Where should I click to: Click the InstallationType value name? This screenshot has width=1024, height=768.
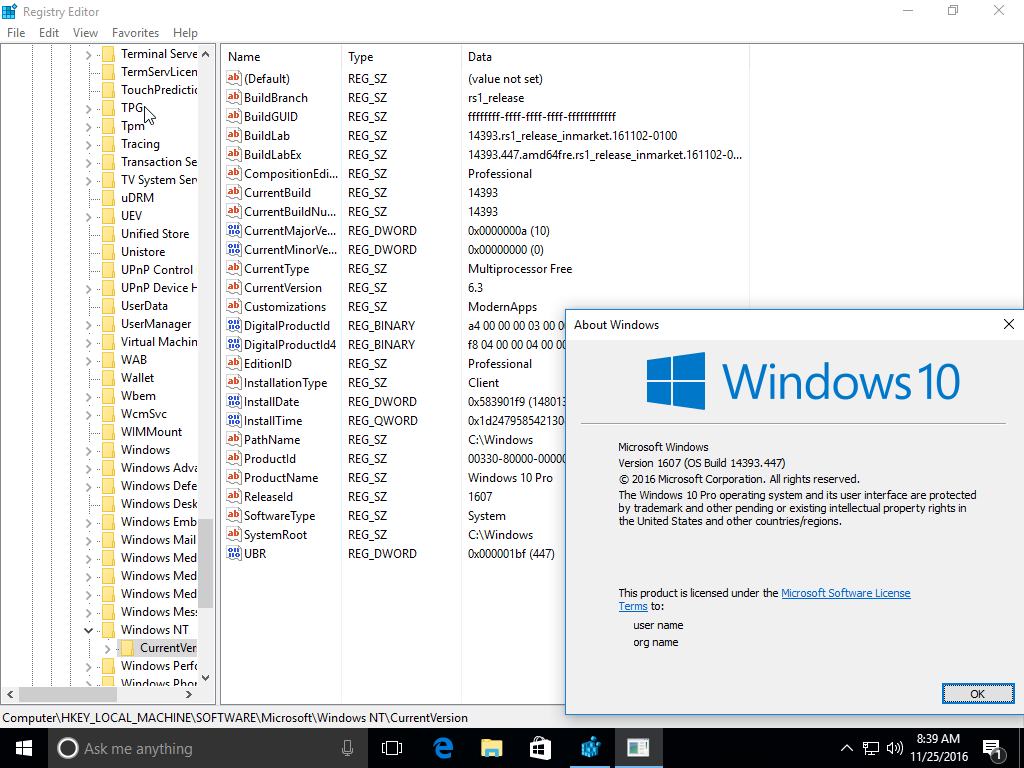pos(285,383)
